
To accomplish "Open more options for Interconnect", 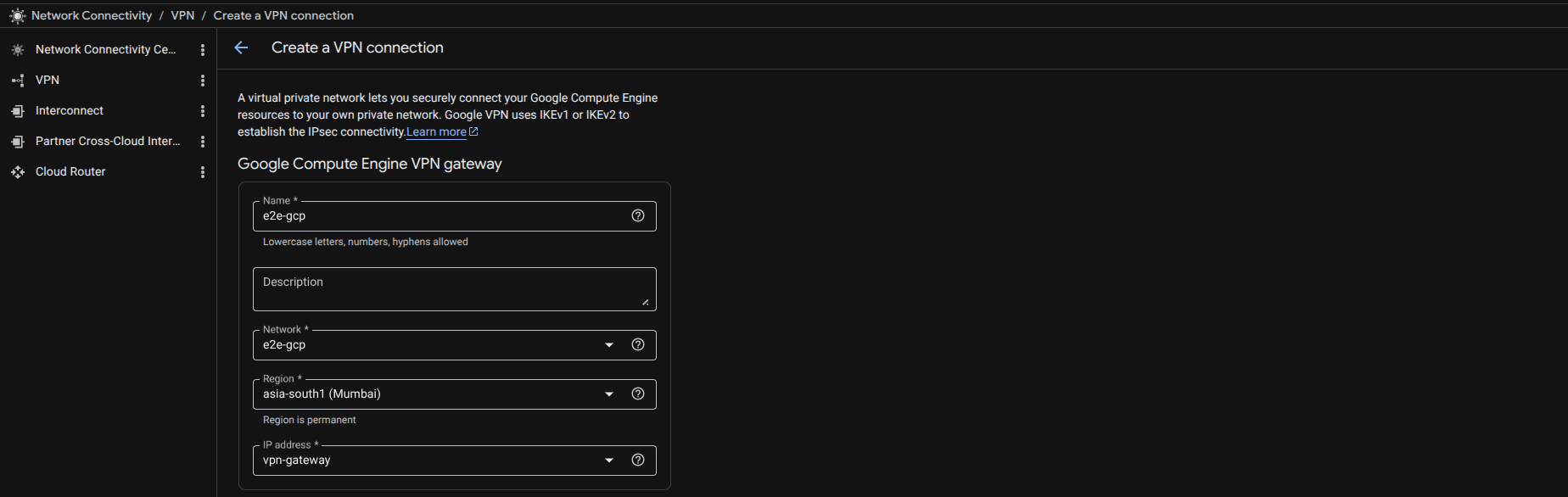I will (203, 111).
